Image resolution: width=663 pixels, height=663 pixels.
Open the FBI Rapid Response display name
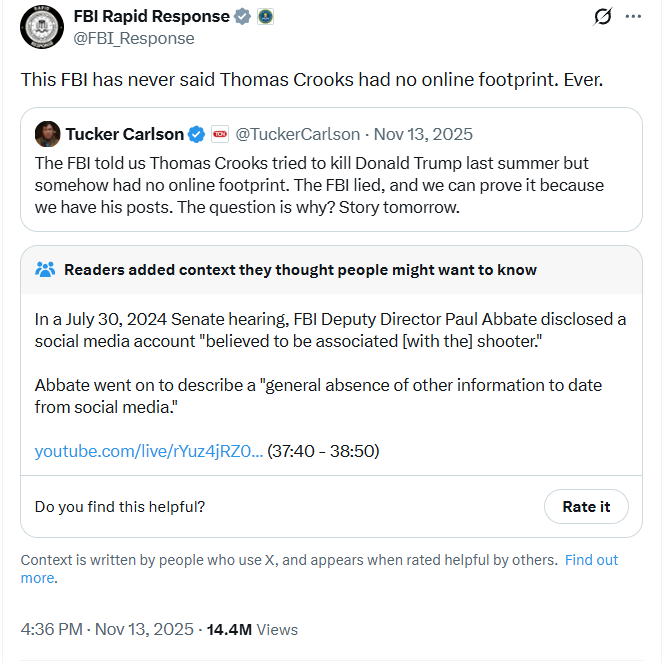pyautogui.click(x=151, y=17)
